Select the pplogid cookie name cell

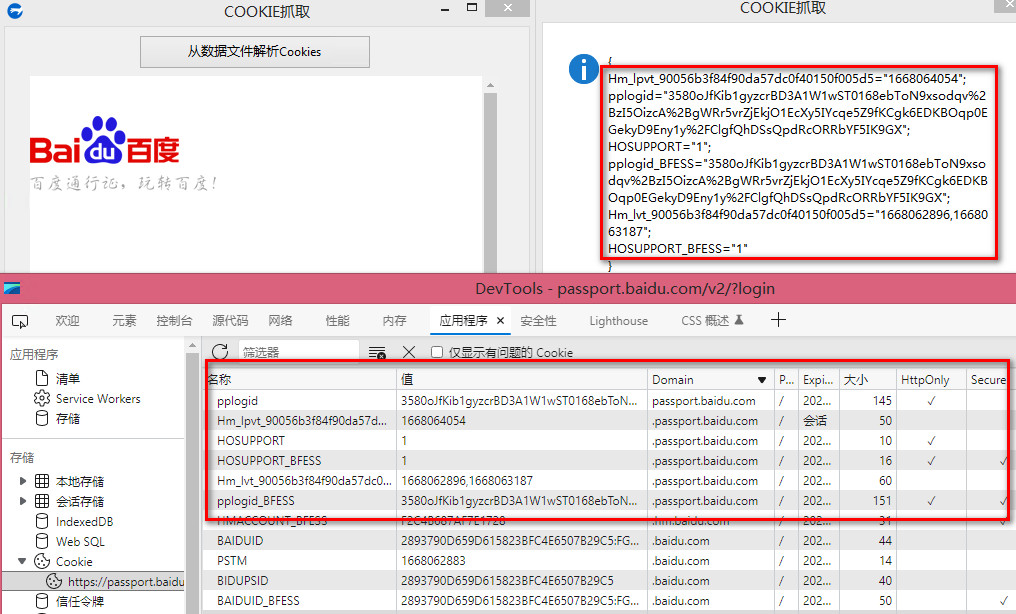237,401
